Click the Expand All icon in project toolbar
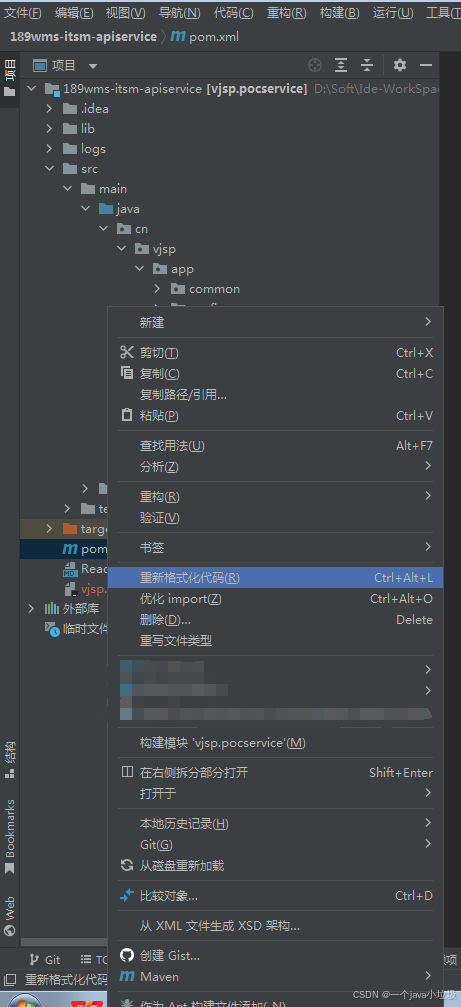 [341, 65]
